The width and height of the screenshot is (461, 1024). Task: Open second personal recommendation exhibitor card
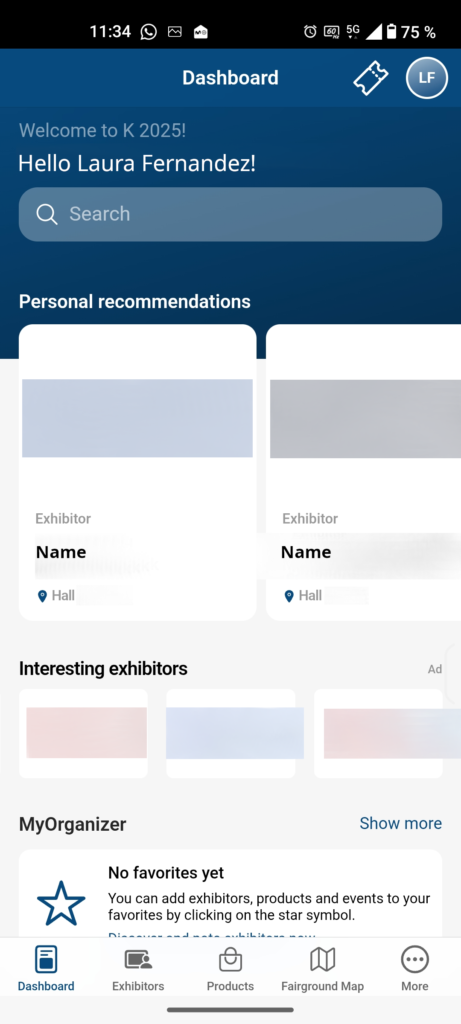point(364,472)
